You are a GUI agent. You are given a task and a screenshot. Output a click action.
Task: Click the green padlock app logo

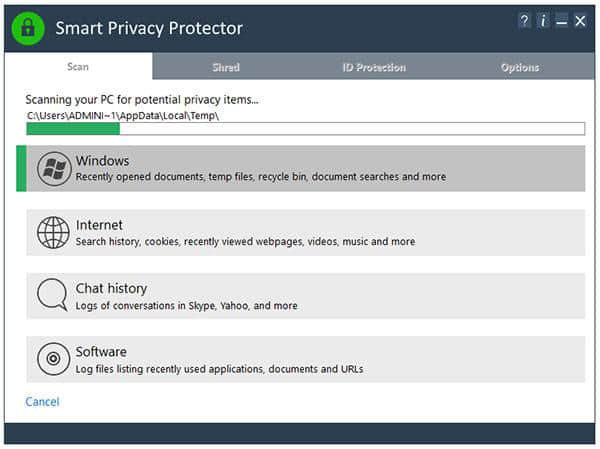tap(28, 28)
